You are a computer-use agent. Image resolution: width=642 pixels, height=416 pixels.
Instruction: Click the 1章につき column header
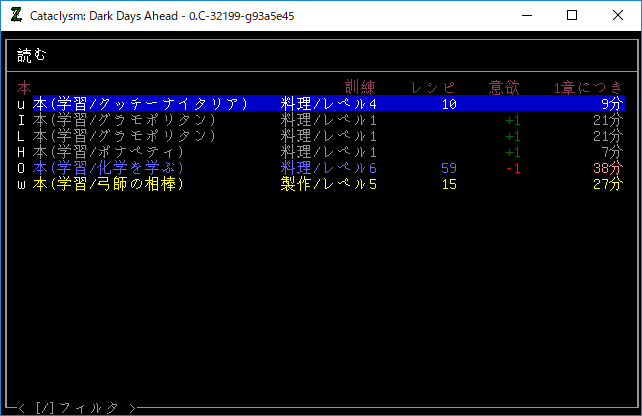click(588, 88)
